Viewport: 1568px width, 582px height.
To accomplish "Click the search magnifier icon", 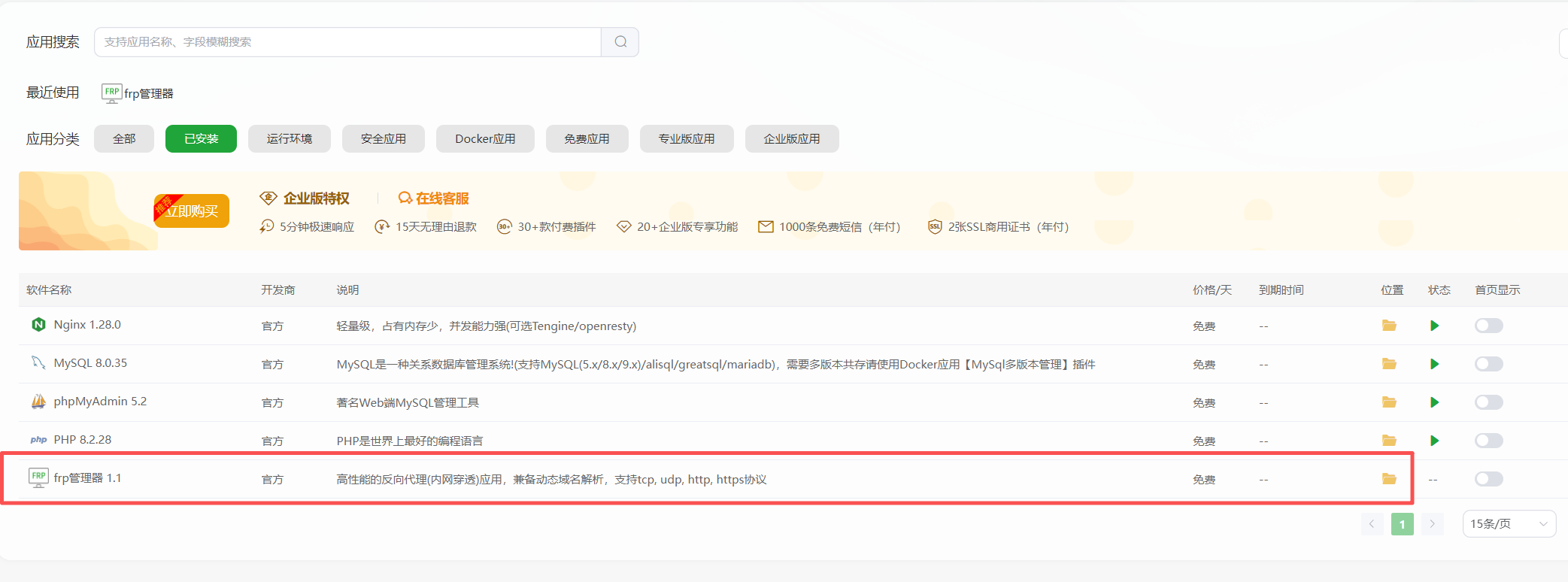I will point(620,42).
